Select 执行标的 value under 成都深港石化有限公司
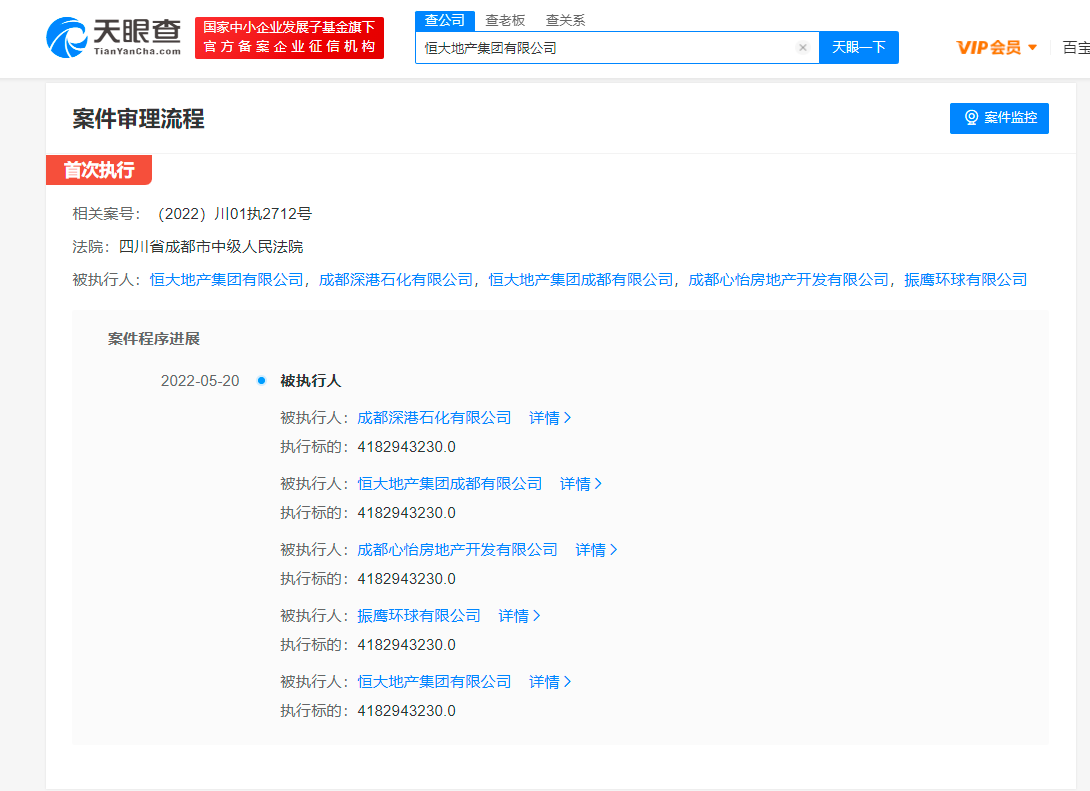This screenshot has height=791, width=1090. click(407, 447)
